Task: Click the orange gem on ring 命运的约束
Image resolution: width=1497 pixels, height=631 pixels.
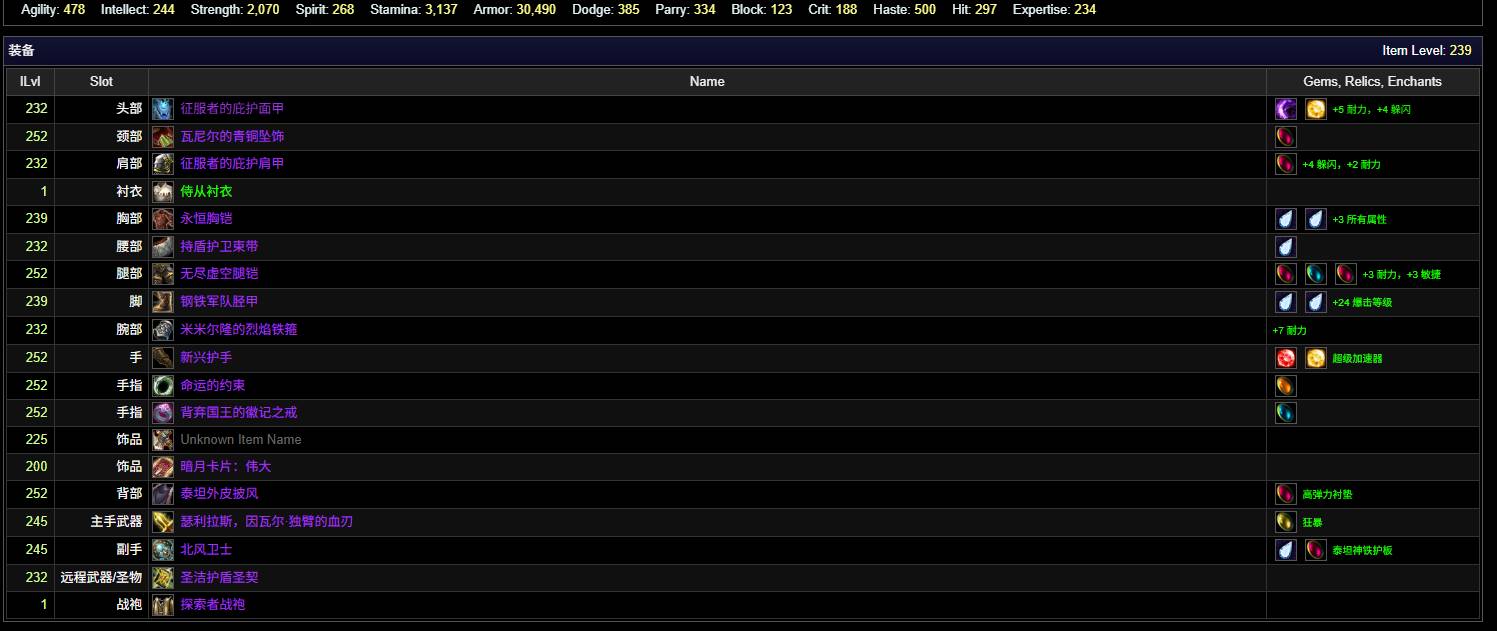Action: pyautogui.click(x=1286, y=385)
